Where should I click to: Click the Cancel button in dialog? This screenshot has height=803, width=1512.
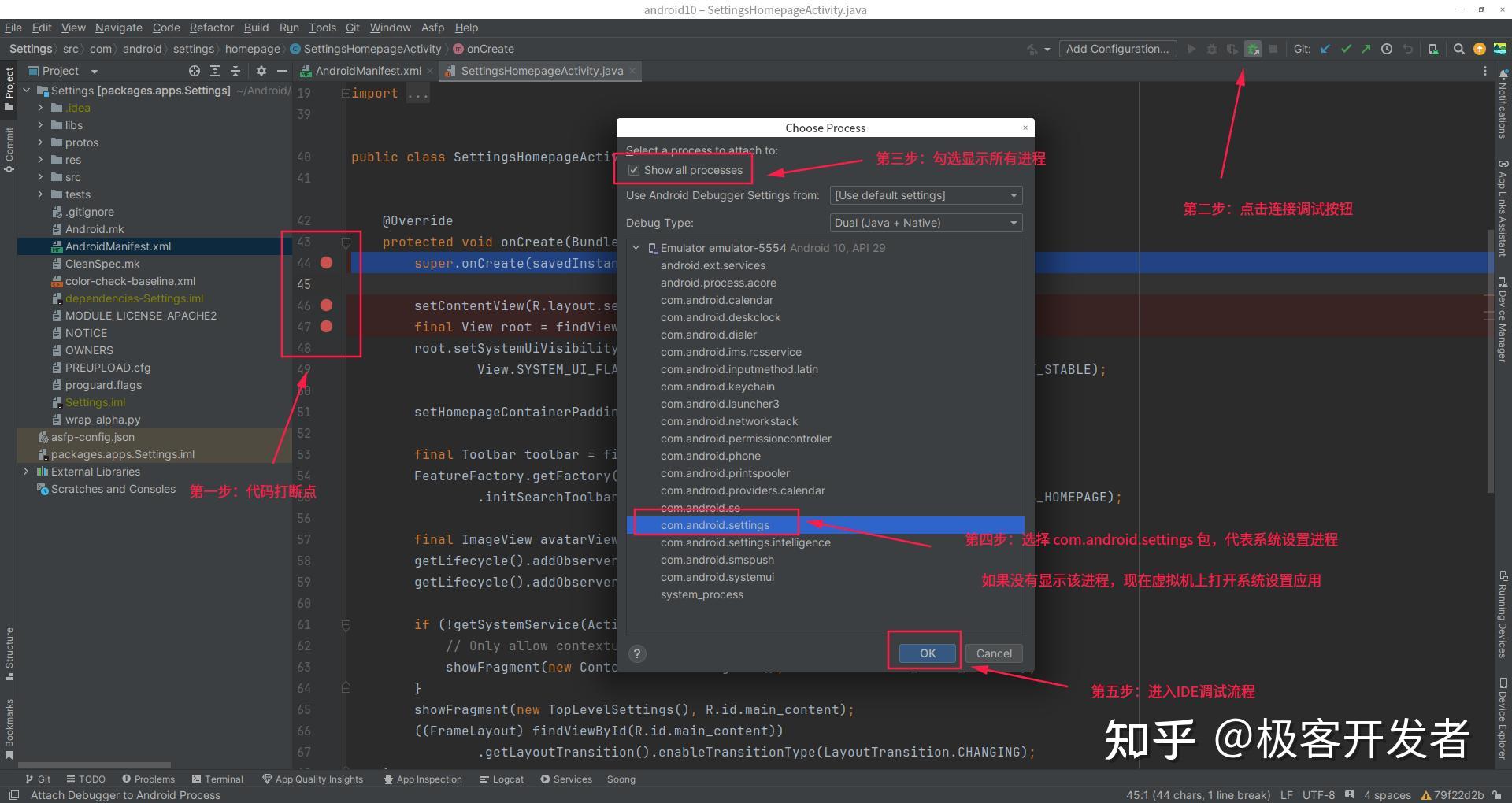point(994,653)
